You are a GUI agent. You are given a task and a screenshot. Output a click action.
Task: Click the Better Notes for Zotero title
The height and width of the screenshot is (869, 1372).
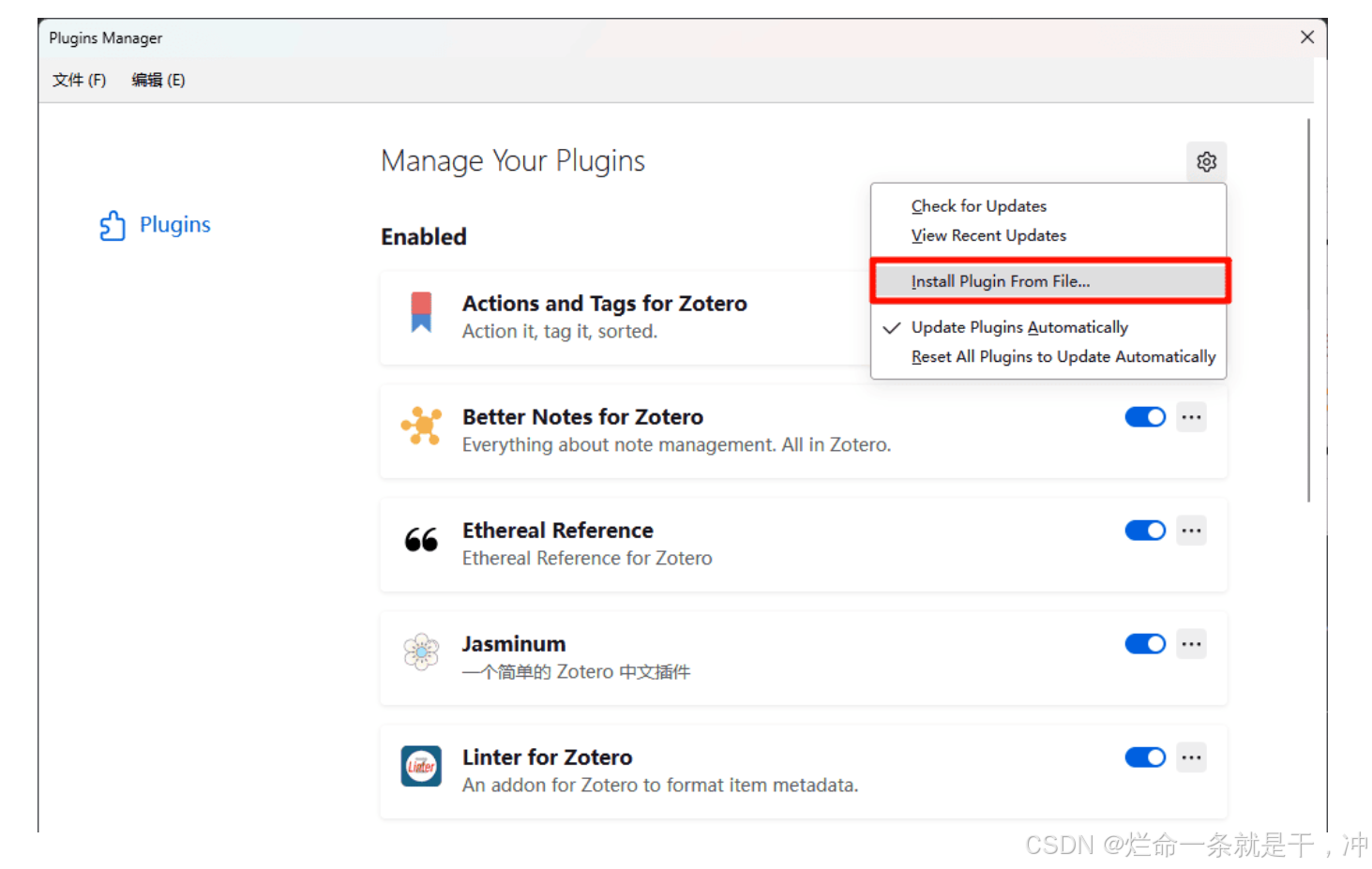[x=582, y=417]
